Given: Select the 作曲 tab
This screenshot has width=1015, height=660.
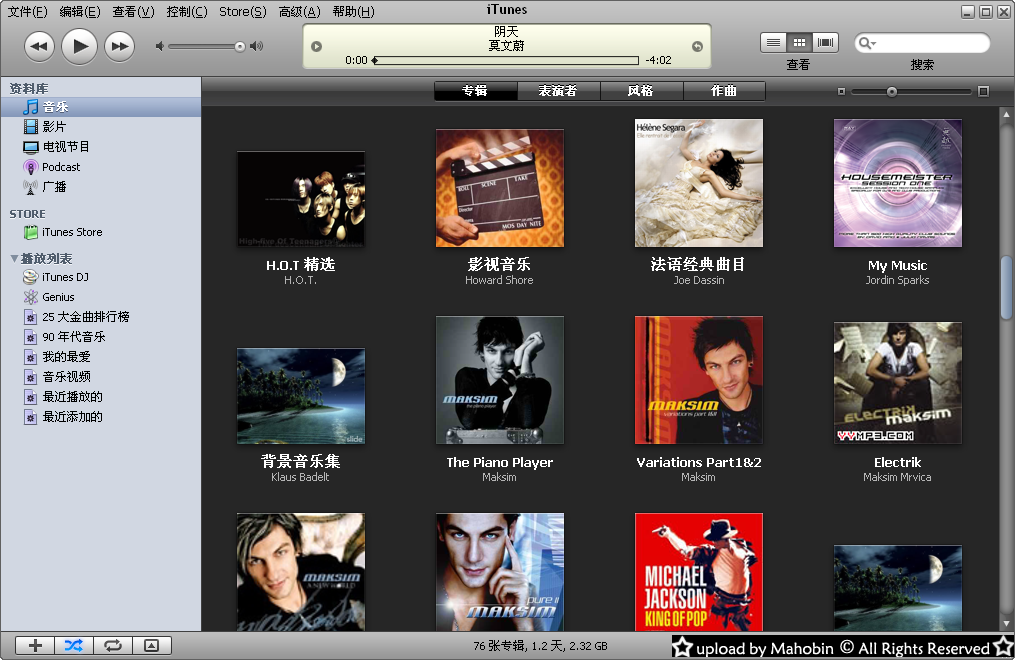Looking at the screenshot, I should pos(724,91).
